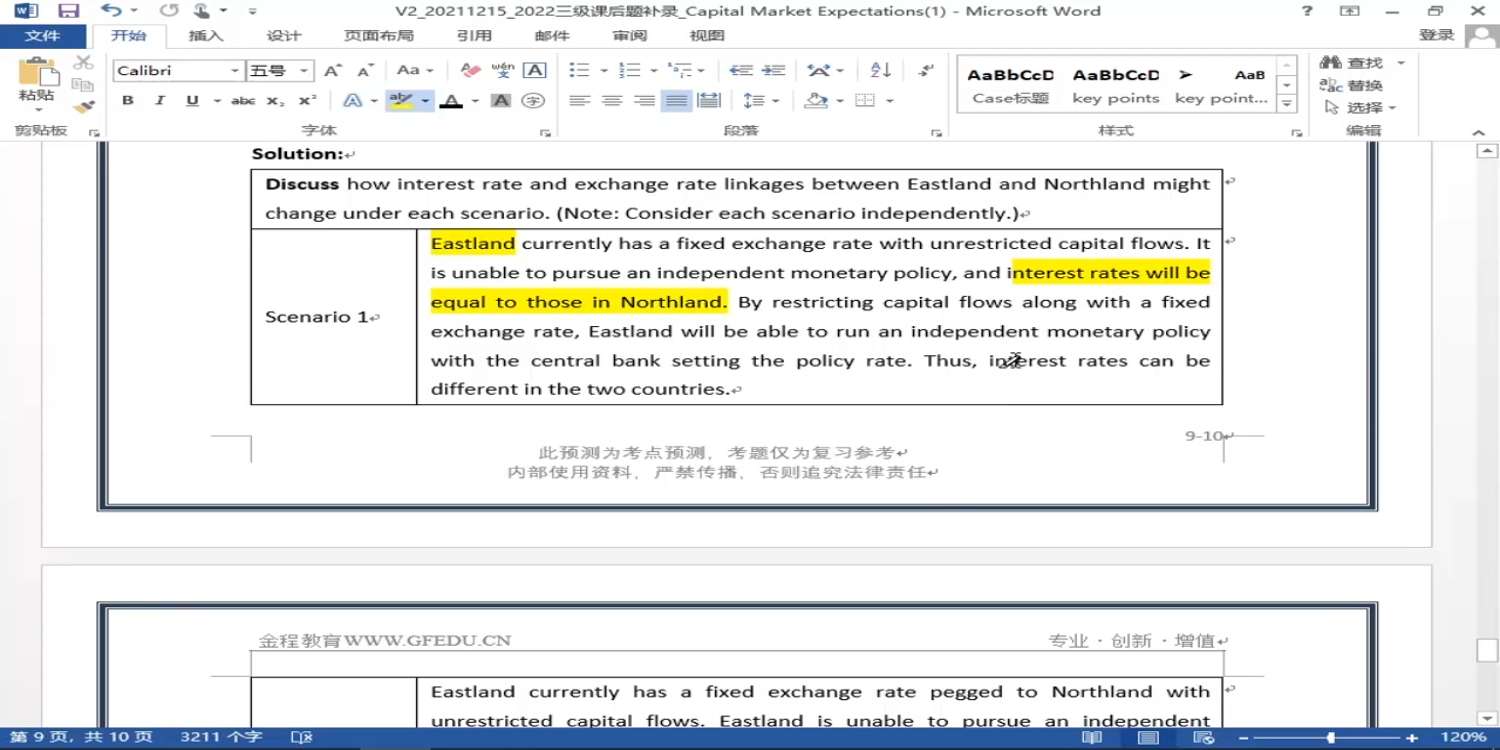This screenshot has width=1500, height=750.
Task: Toggle italic formatting
Action: (159, 101)
